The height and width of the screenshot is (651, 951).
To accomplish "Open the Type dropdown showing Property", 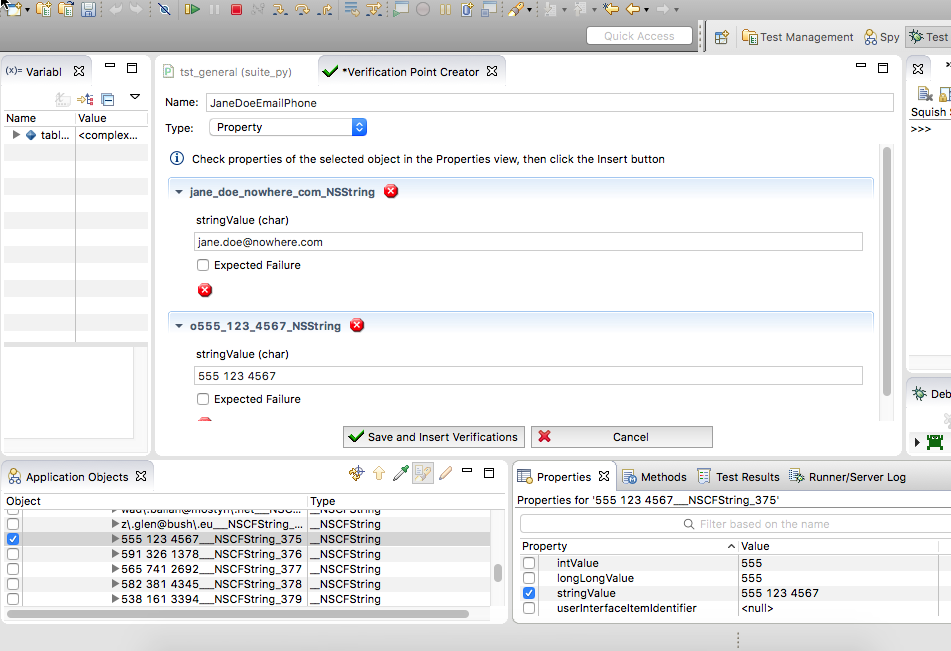I will 288,127.
